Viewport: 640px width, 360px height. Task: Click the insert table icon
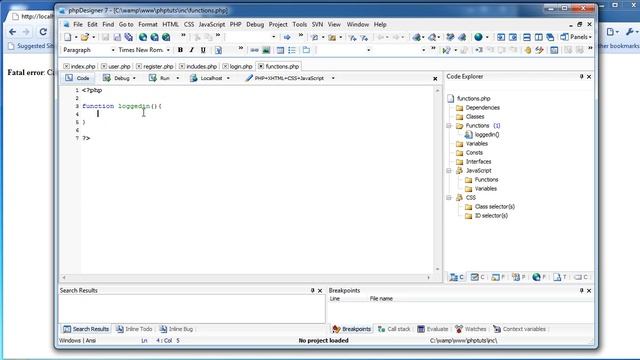[x=280, y=50]
